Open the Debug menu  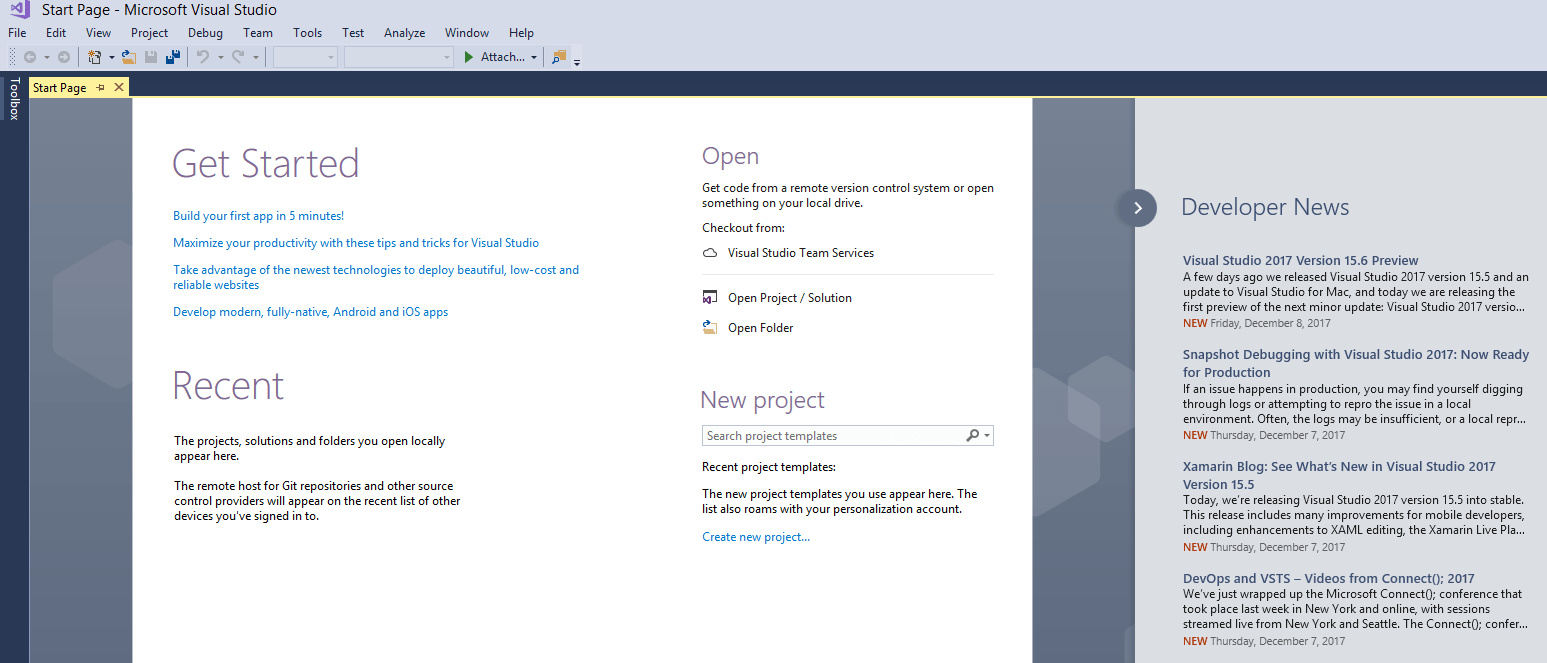(x=205, y=33)
